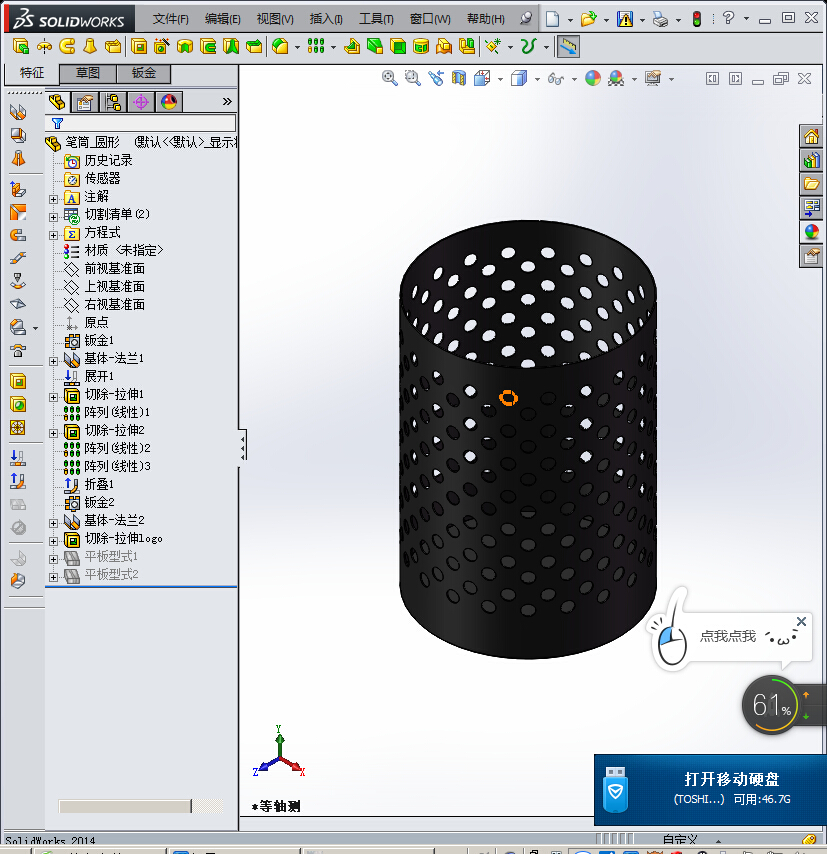
Task: Open dropdown arrow next to Print icon
Action: click(x=678, y=20)
